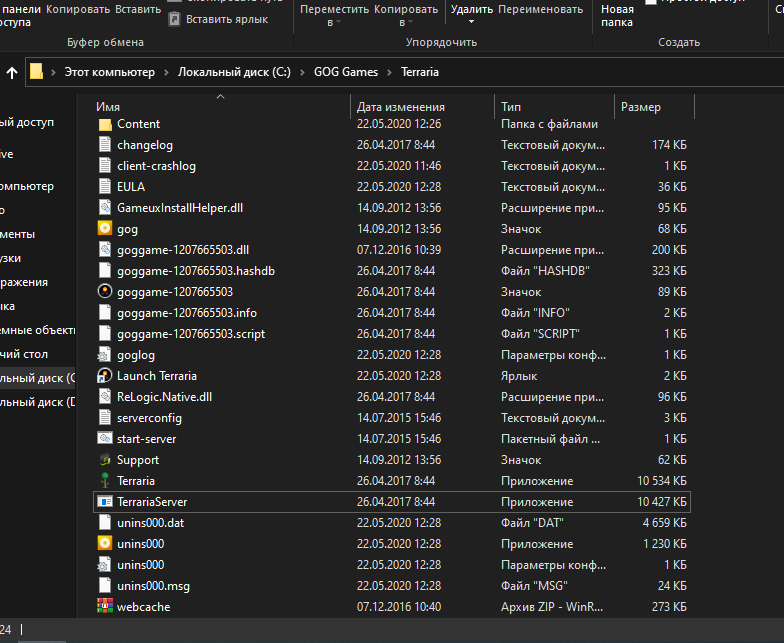The width and height of the screenshot is (784, 643).
Task: Click the type cell 'Пакетный файл ...'
Action: click(550, 439)
